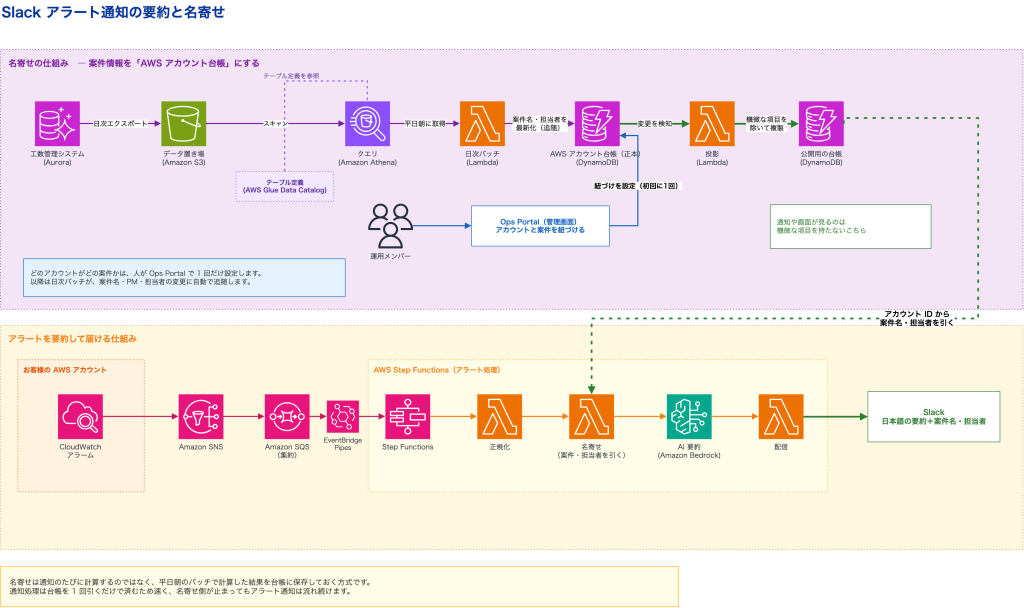Select the 日次エクスポート arrow label
This screenshot has height=608, width=1024.
tap(120, 123)
